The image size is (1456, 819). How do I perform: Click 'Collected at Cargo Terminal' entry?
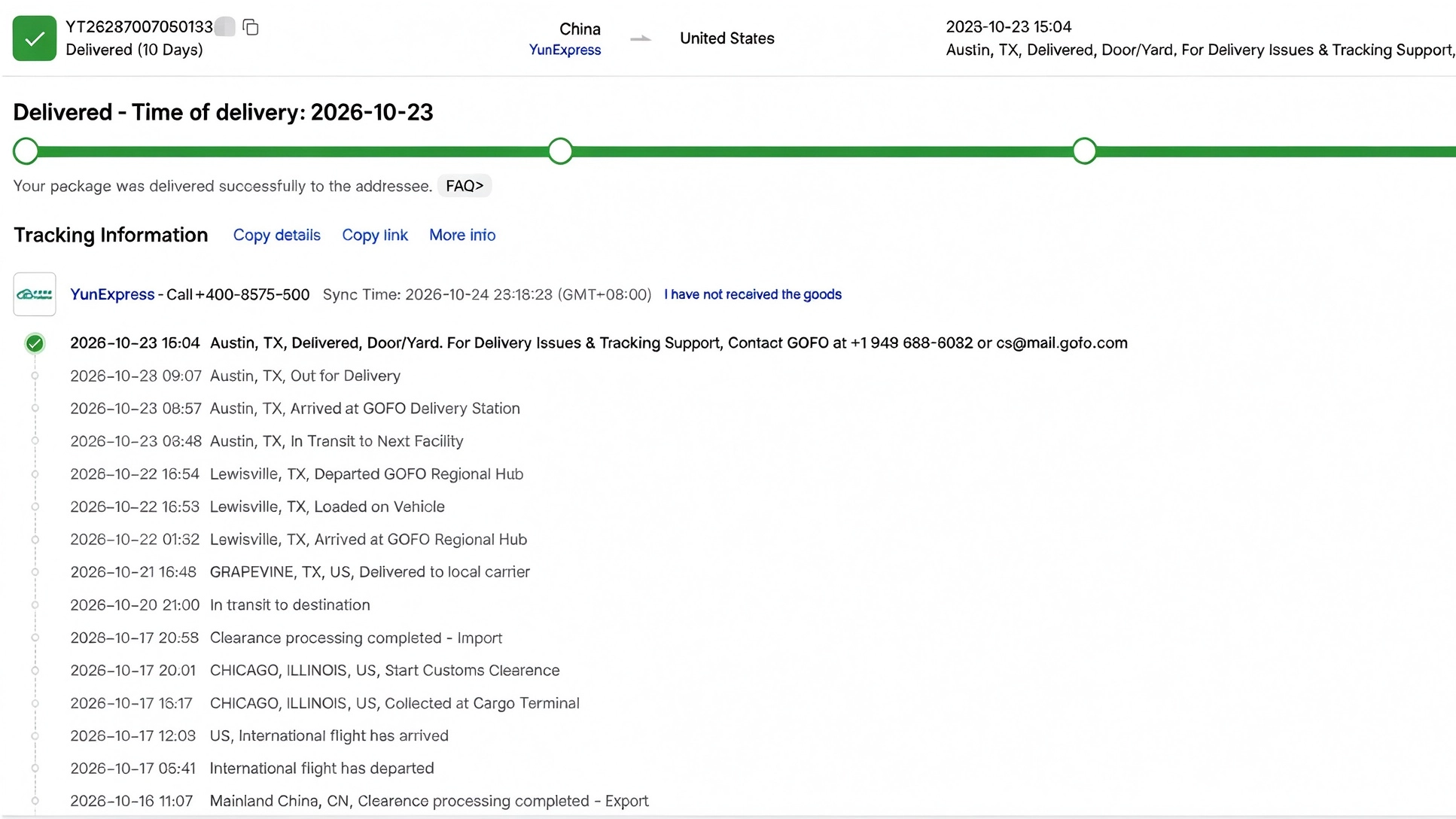394,703
